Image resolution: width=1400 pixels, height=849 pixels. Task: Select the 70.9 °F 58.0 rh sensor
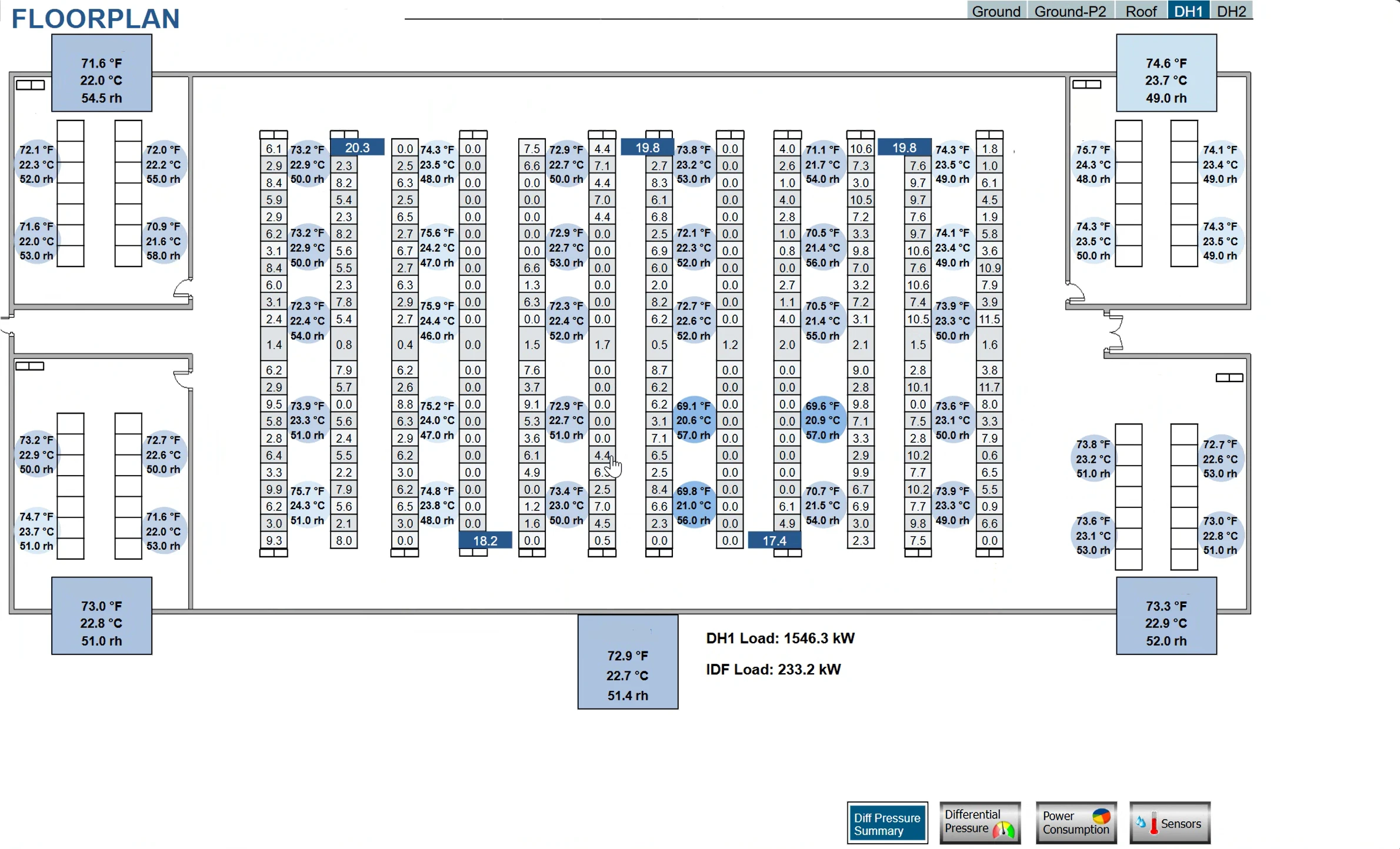coord(164,241)
